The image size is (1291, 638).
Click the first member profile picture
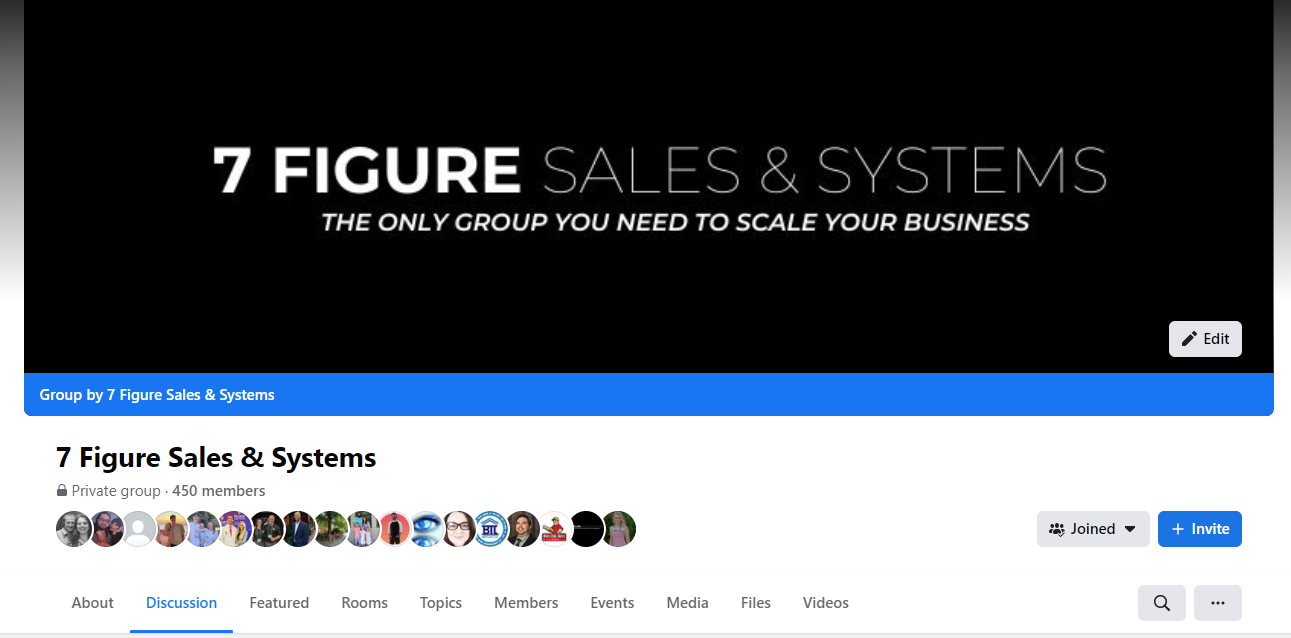pyautogui.click(x=74, y=529)
